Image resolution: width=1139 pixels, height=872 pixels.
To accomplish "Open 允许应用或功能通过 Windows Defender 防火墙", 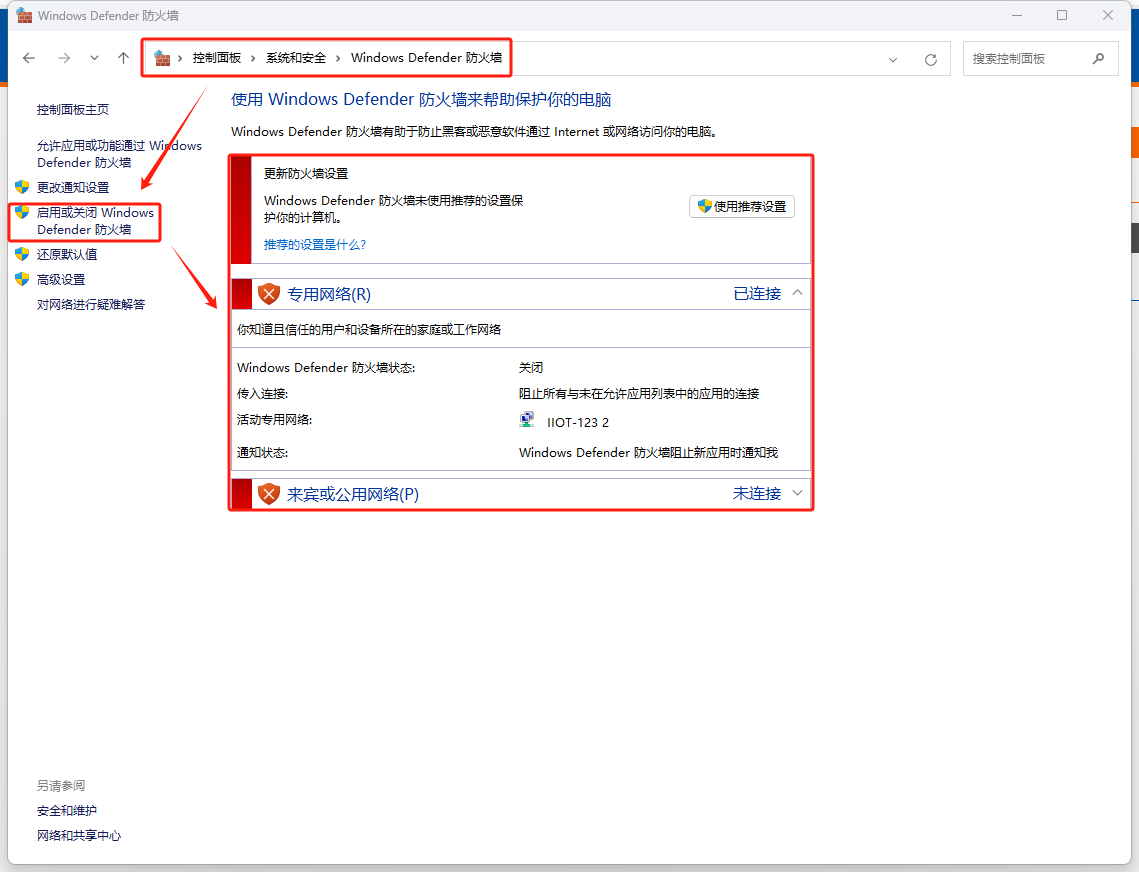I will tap(119, 154).
